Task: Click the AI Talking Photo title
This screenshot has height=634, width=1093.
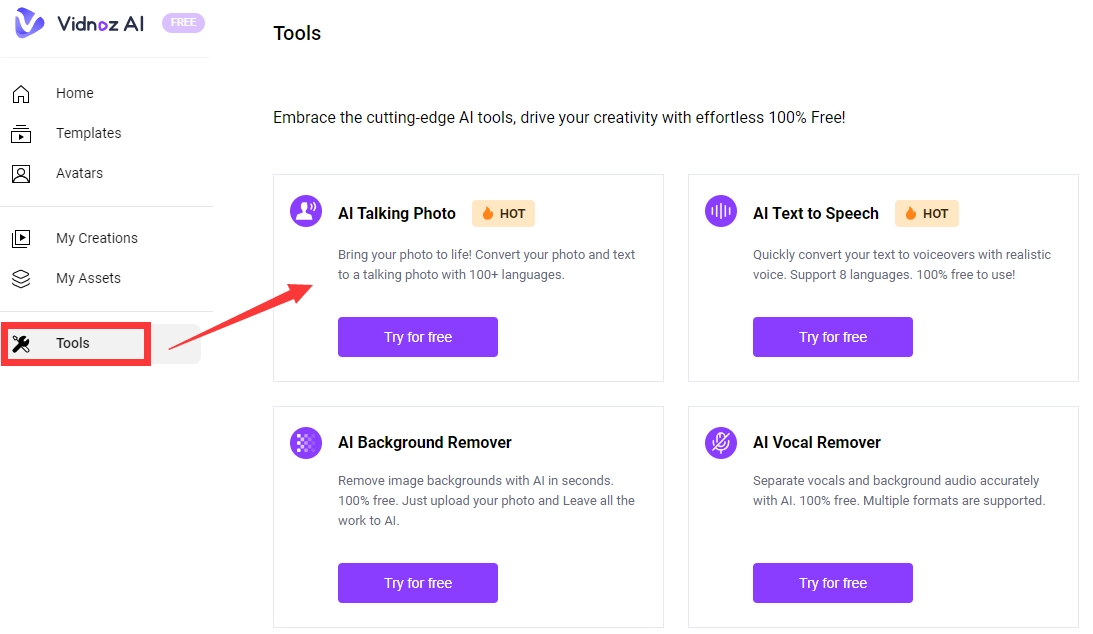Action: pyautogui.click(x=397, y=213)
